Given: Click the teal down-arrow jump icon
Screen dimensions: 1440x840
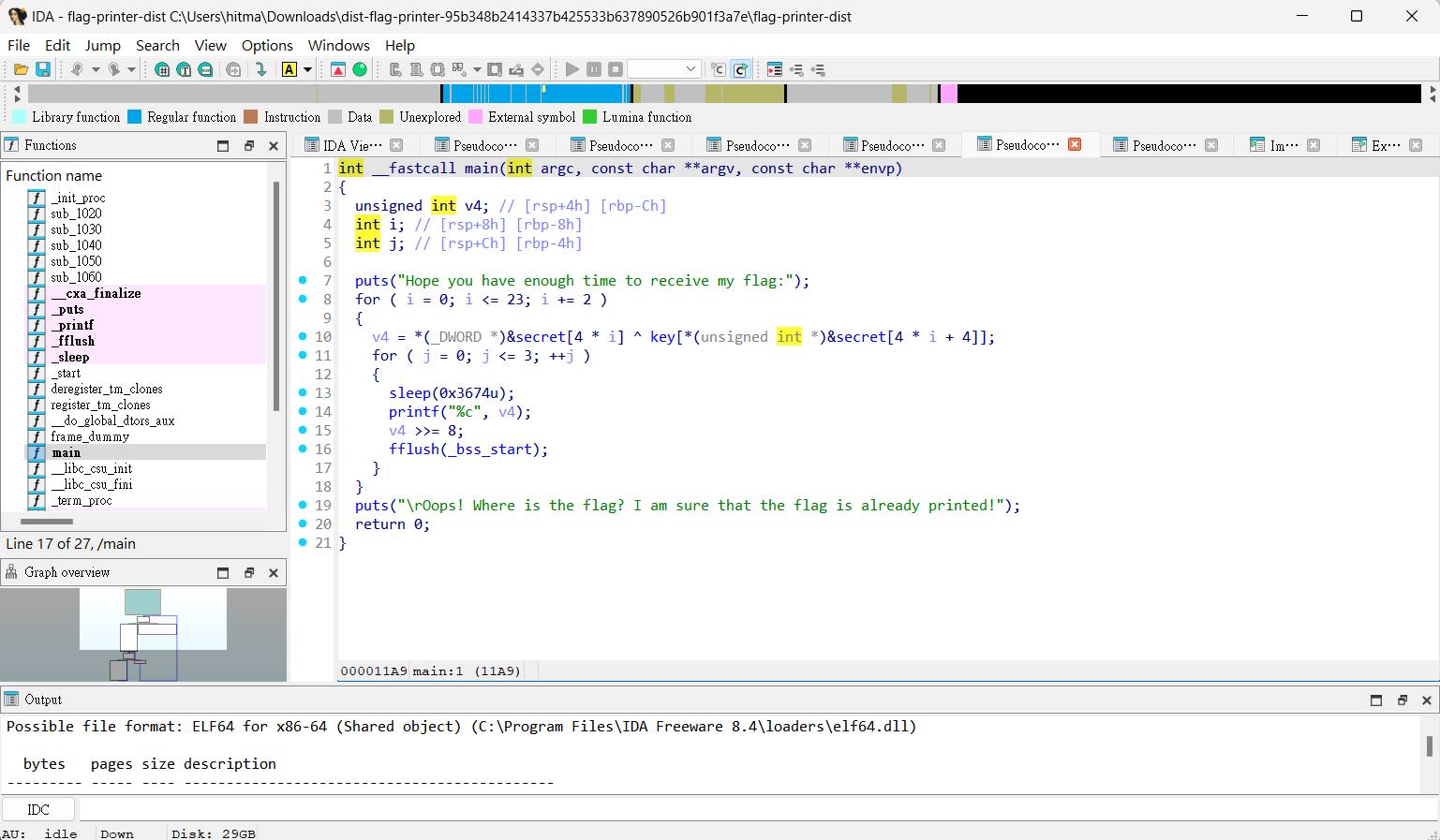Looking at the screenshot, I should (x=261, y=69).
